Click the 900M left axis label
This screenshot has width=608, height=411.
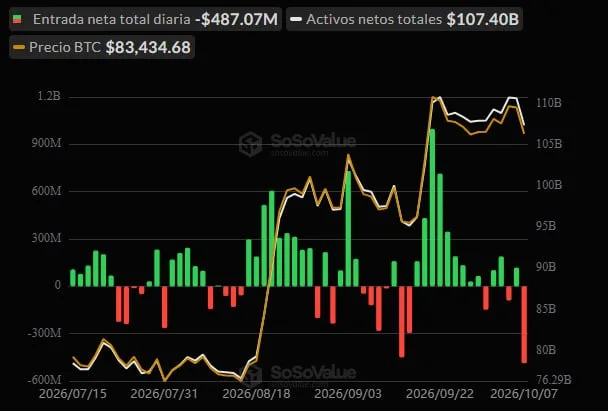[47, 143]
